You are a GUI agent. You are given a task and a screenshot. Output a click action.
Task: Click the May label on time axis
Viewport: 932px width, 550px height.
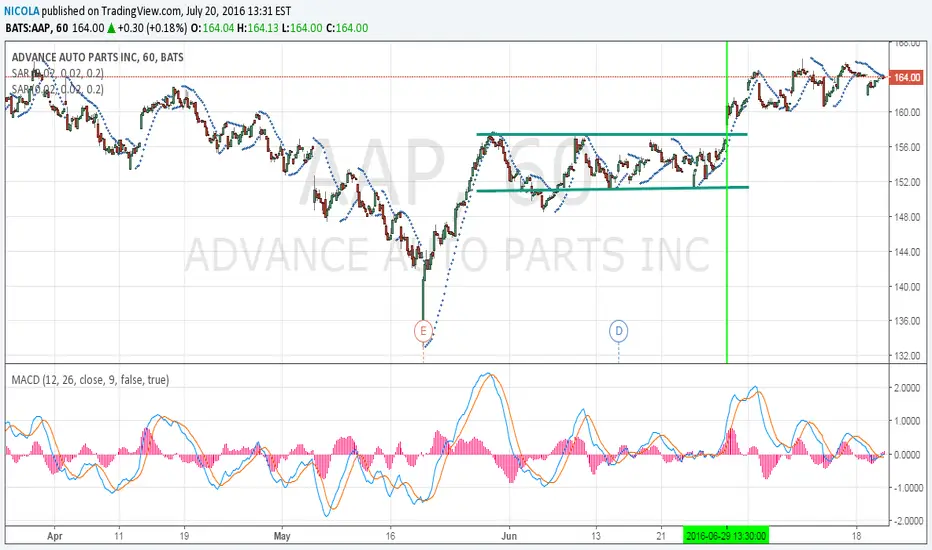point(282,536)
